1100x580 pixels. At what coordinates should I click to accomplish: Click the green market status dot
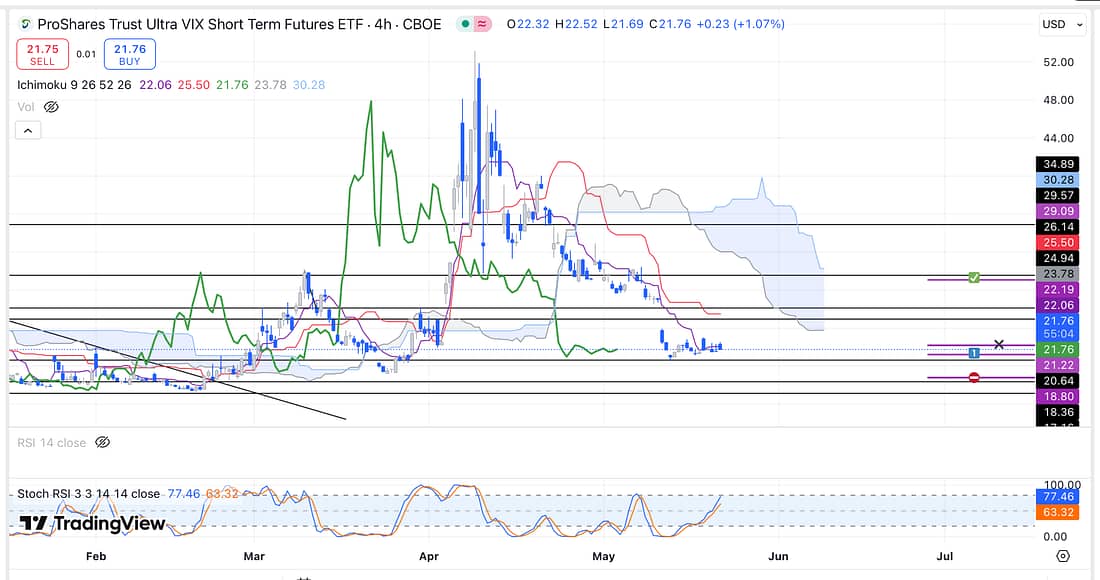pos(465,24)
